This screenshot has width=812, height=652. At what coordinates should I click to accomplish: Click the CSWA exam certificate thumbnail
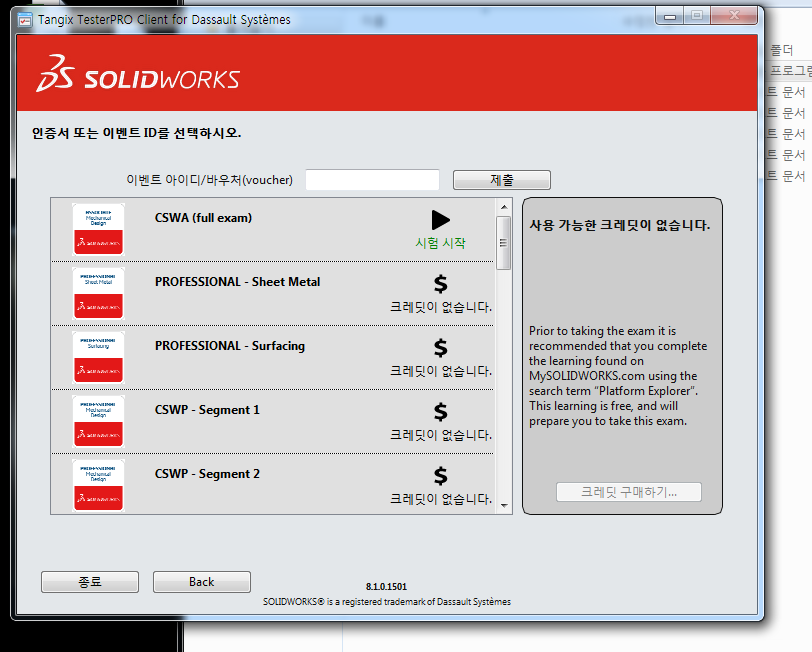click(x=98, y=229)
